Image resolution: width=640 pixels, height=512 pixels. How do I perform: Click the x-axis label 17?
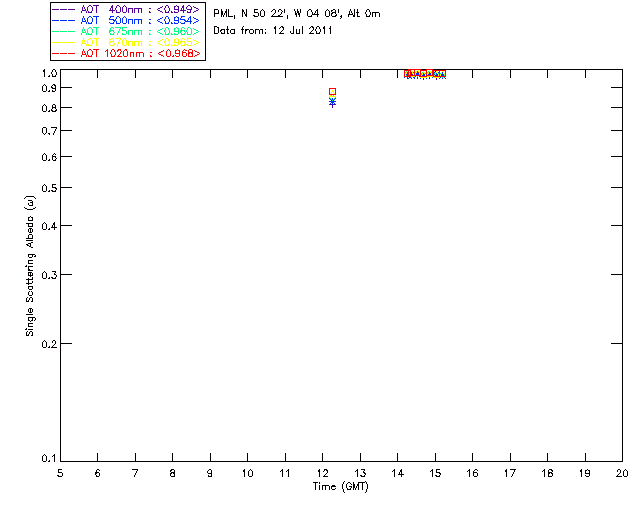tap(510, 473)
